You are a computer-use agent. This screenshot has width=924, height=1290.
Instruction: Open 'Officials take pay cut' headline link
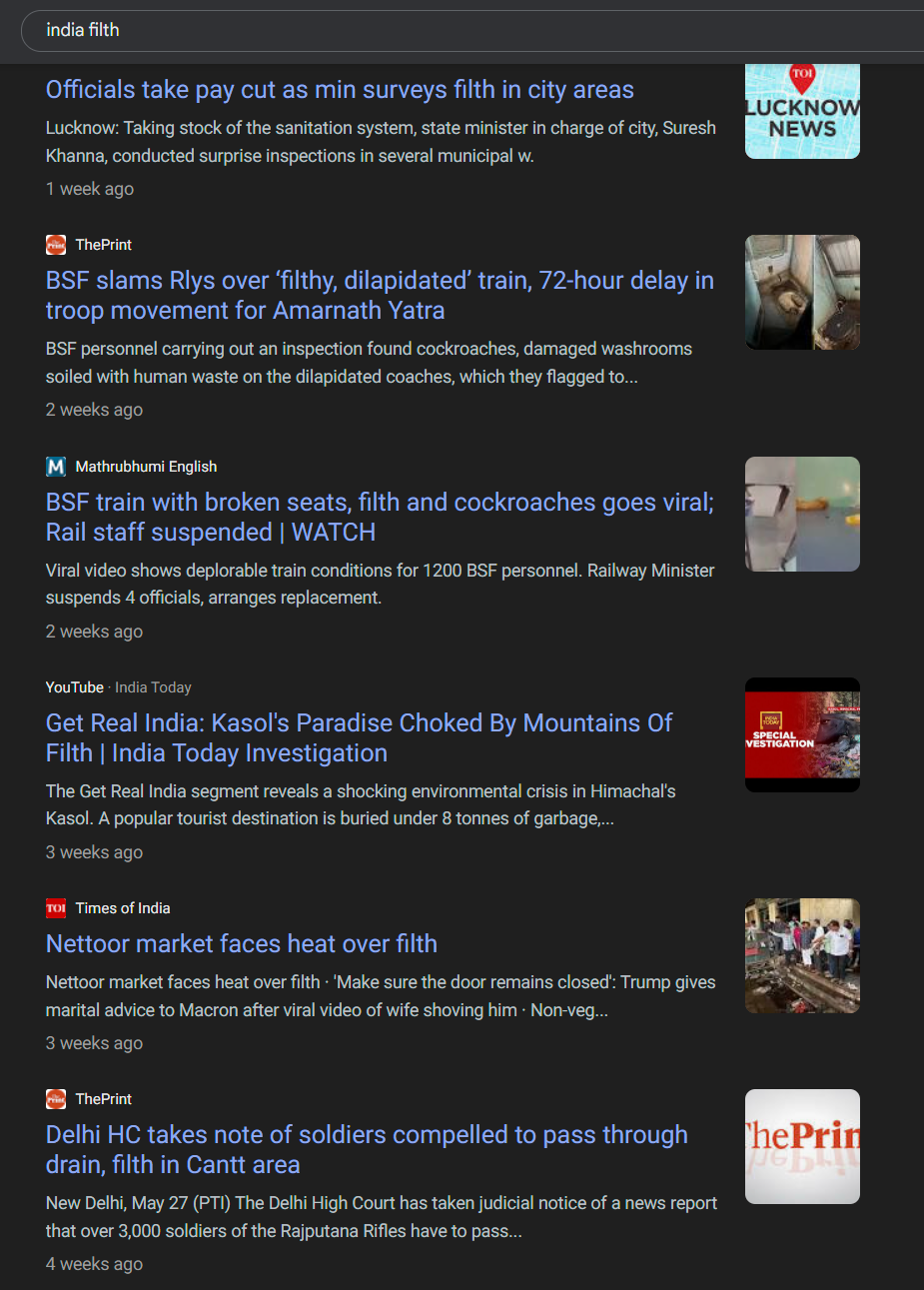(340, 90)
